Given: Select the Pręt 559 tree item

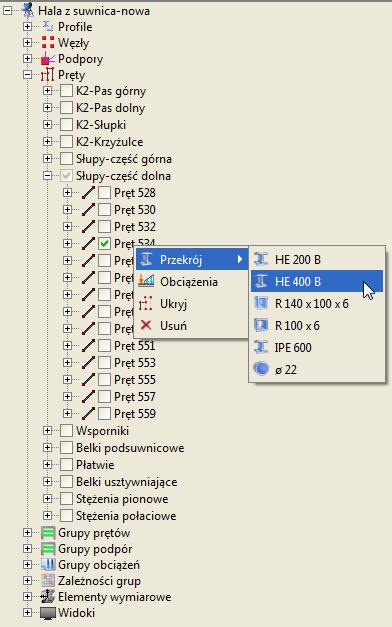Looking at the screenshot, I should click(x=135, y=413).
